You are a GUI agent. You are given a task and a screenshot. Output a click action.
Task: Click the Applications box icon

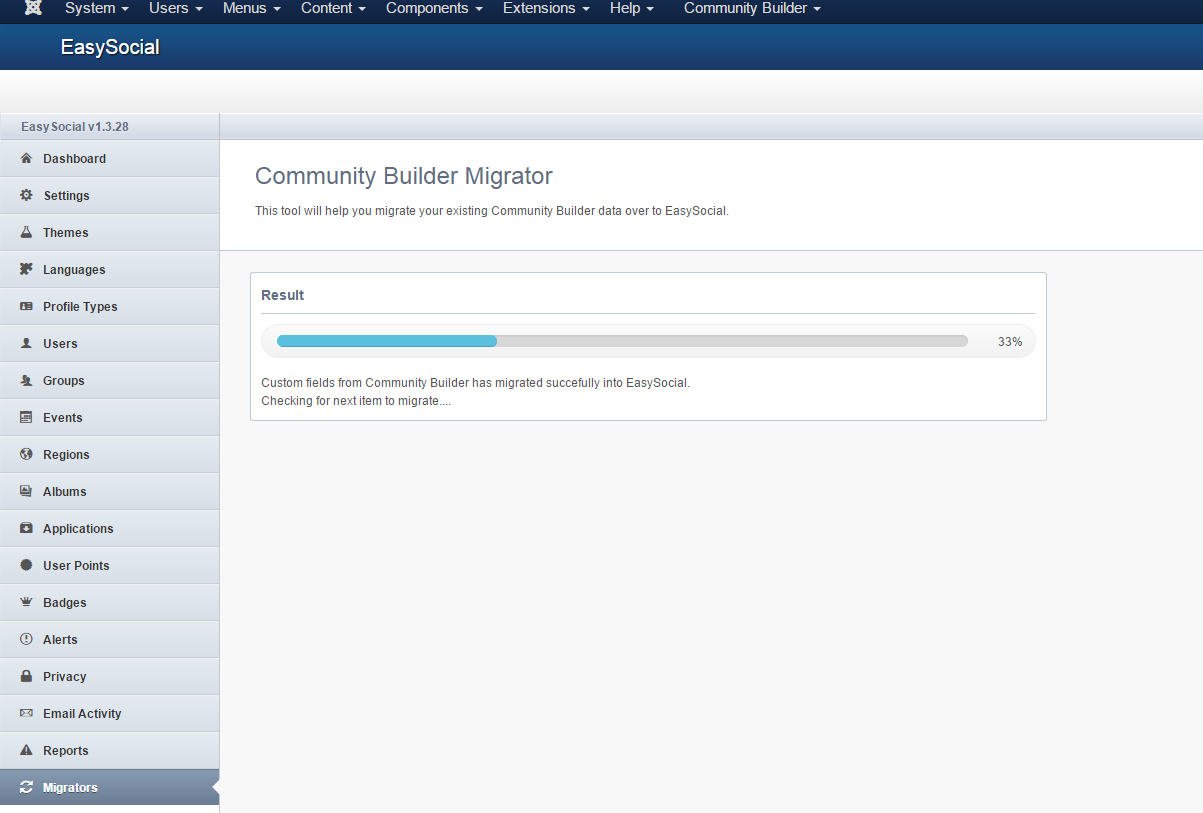click(27, 529)
